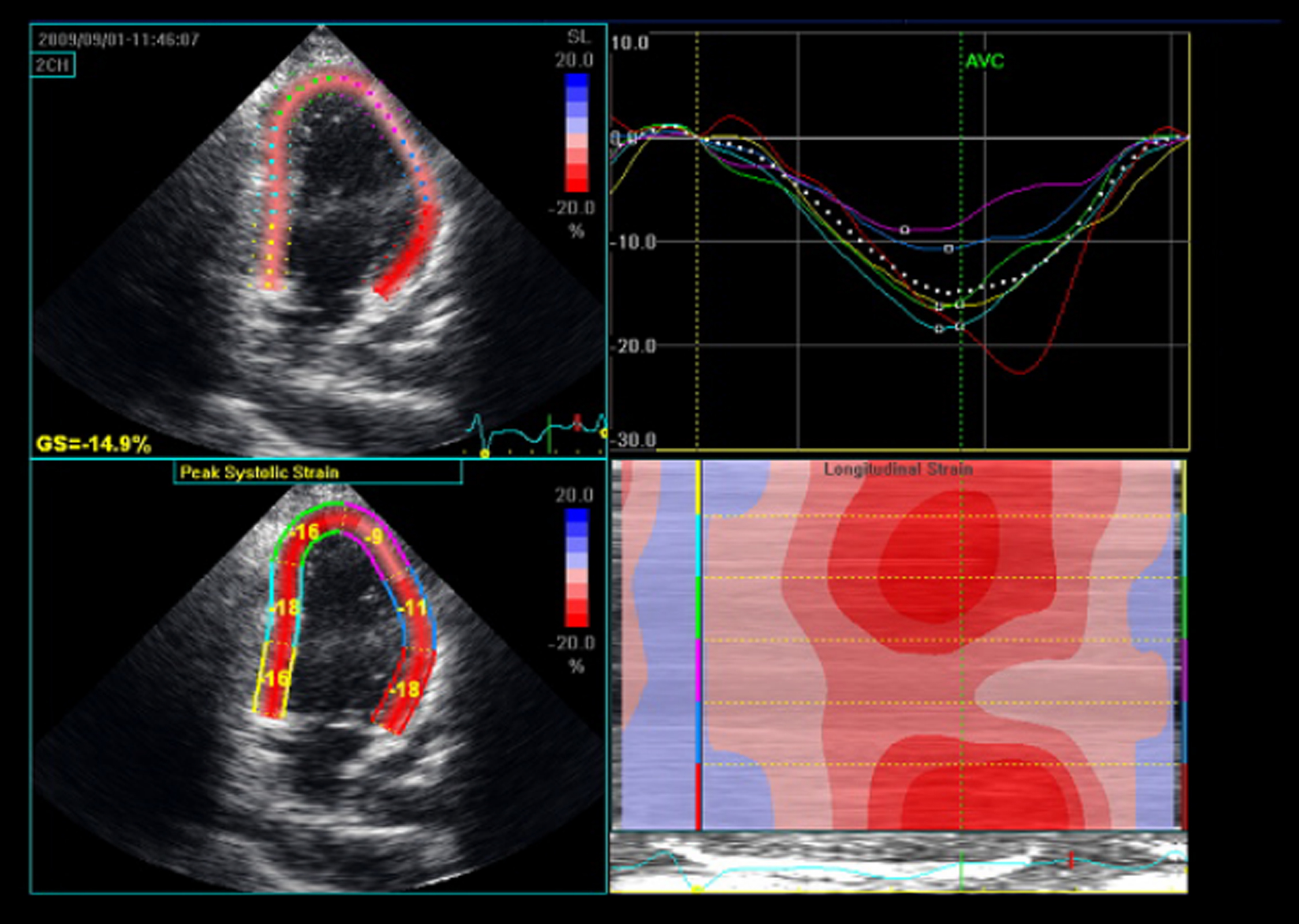Screen dimensions: 1299x924
Task: Click the red marker on the bottom ECG strip
Action: (x=1071, y=861)
